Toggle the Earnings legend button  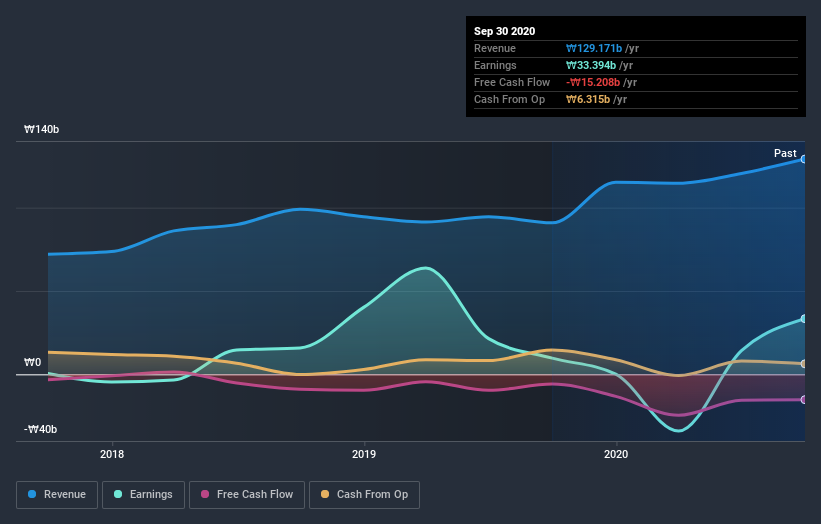click(143, 495)
